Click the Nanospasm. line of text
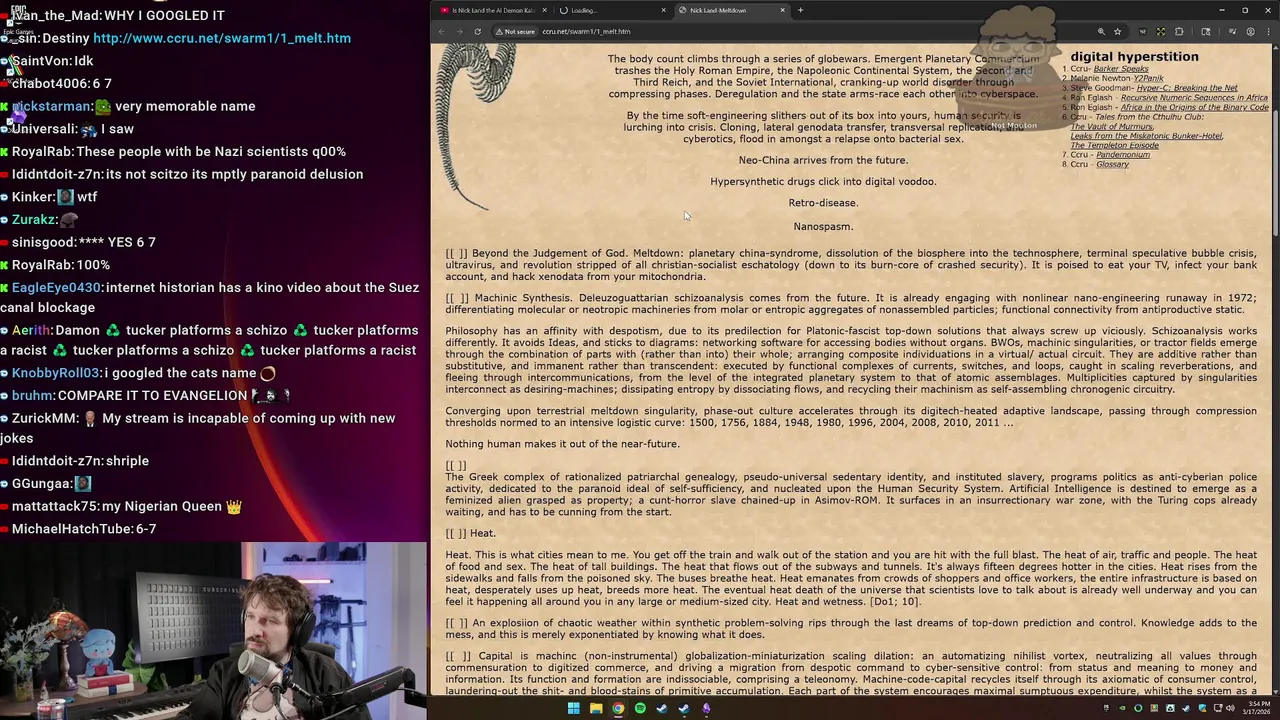1280x720 pixels. 823,226
